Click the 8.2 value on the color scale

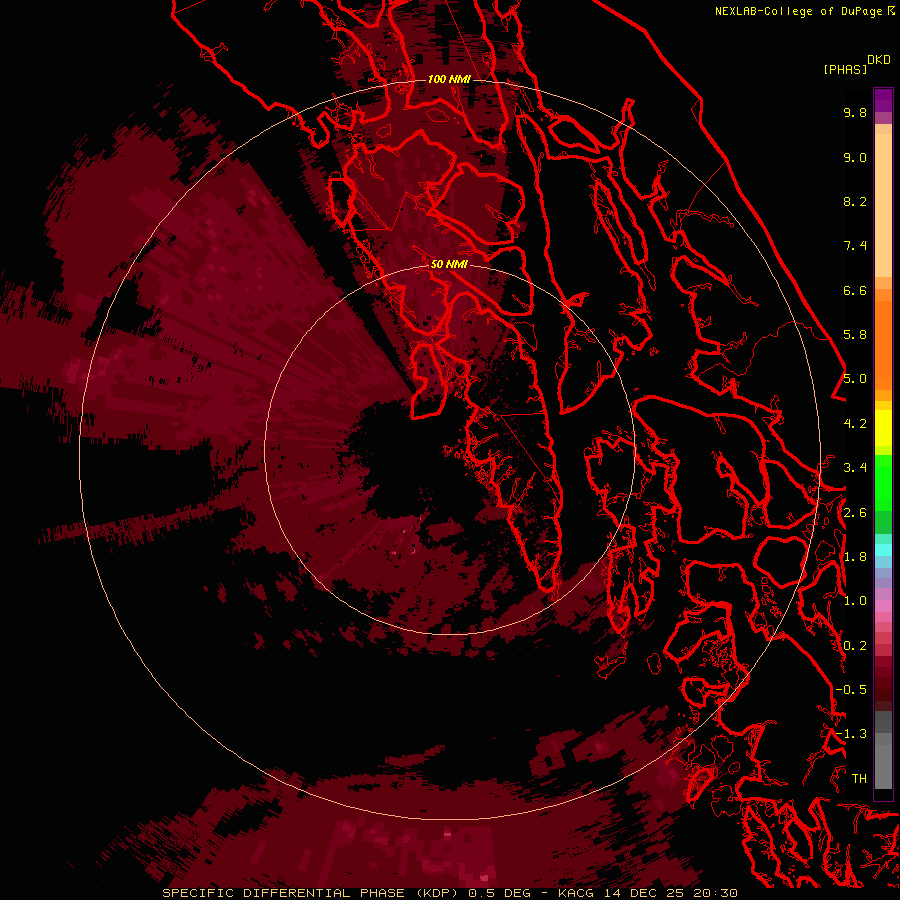coord(855,201)
